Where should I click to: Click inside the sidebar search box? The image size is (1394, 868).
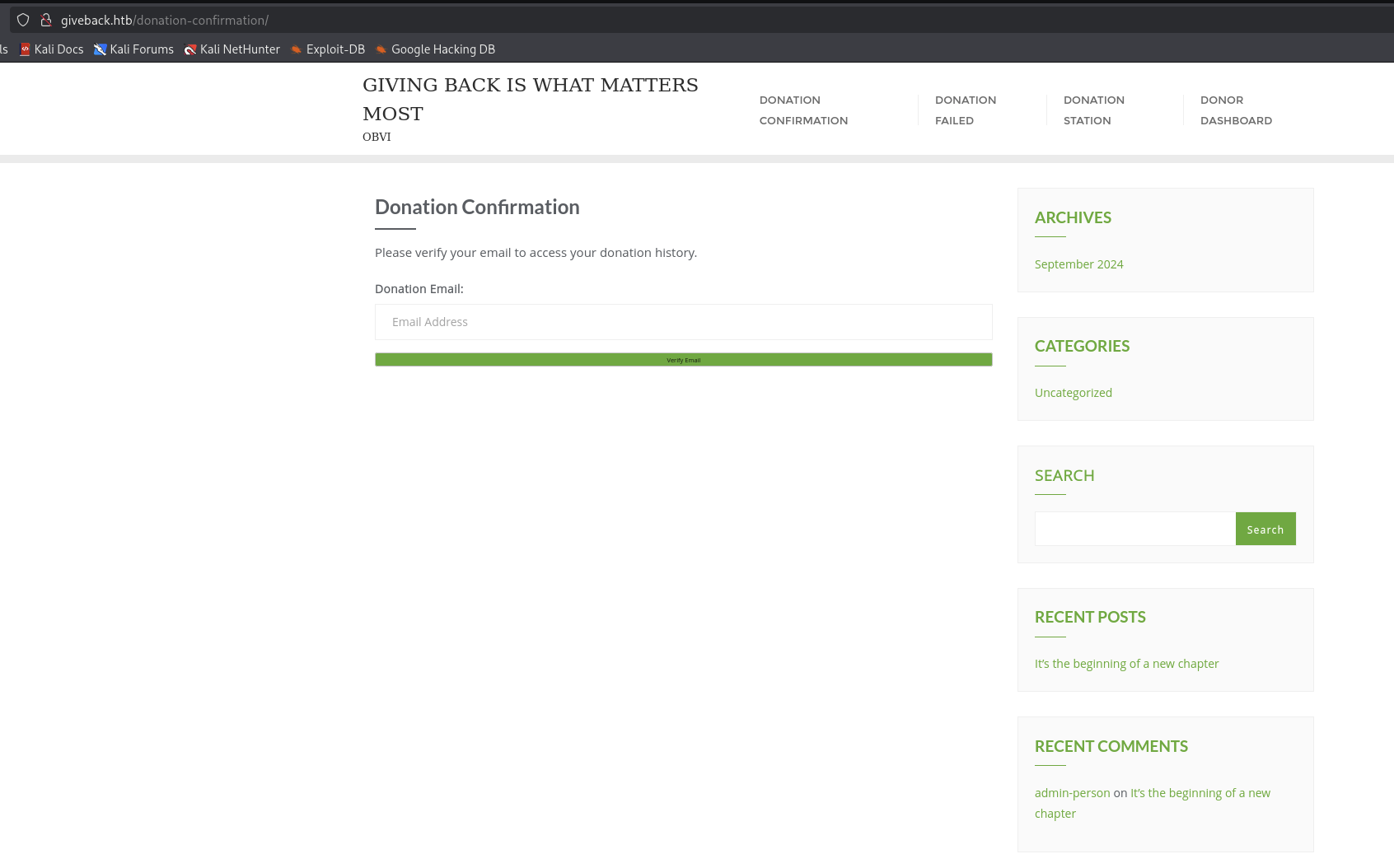1134,528
